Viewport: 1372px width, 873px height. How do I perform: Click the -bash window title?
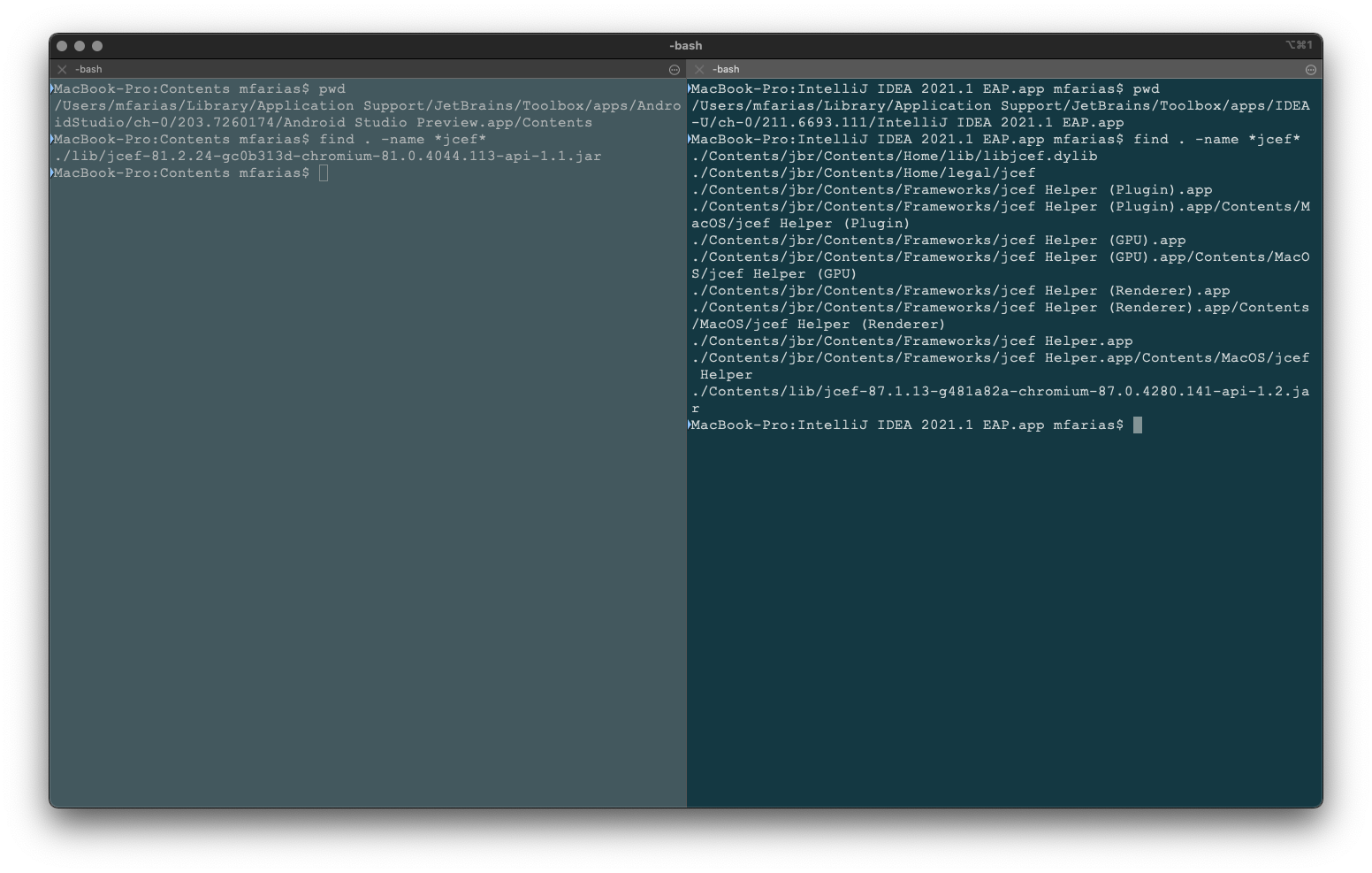click(685, 46)
